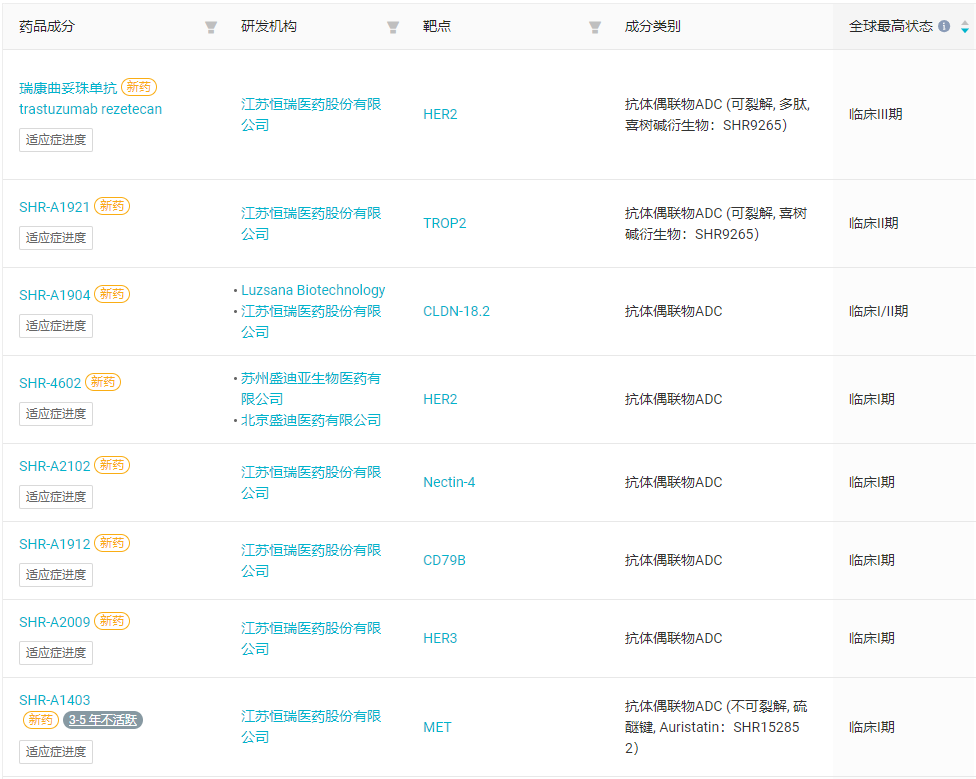Select 抗体偶联物ADC text in SHR-A2009 row
The image size is (976, 779).
click(673, 638)
